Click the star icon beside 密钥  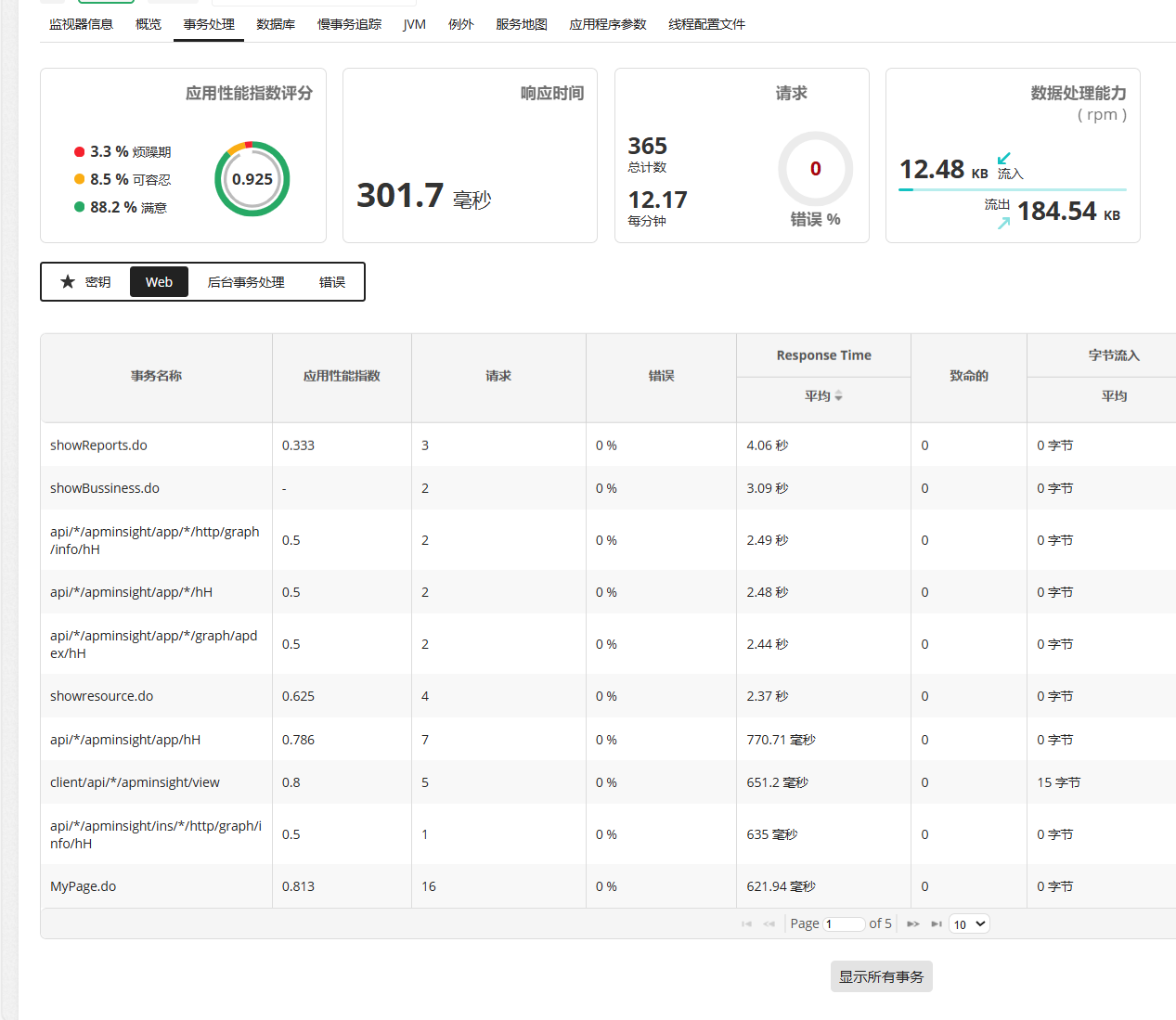(x=68, y=281)
